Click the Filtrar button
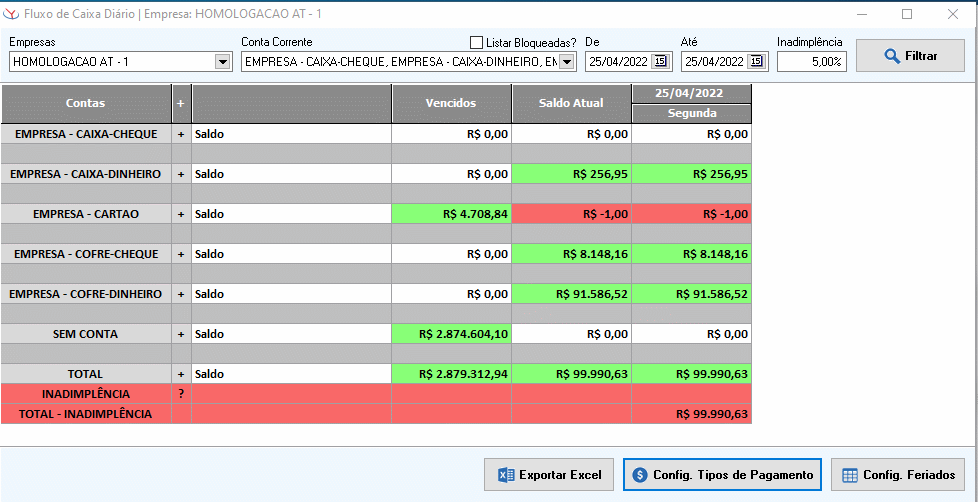The height and width of the screenshot is (502, 978). (x=911, y=56)
